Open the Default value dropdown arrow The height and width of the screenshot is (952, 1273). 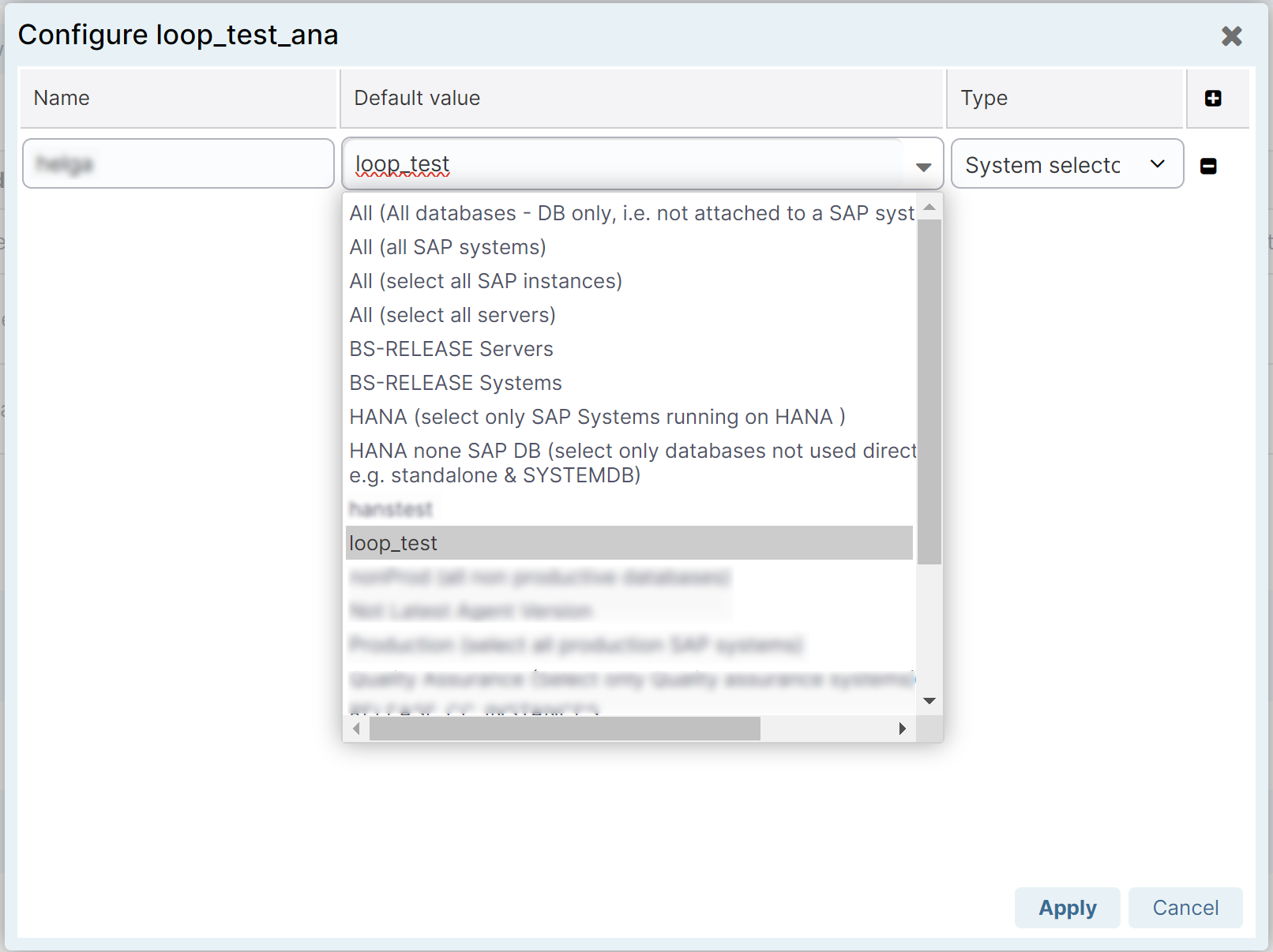(922, 167)
